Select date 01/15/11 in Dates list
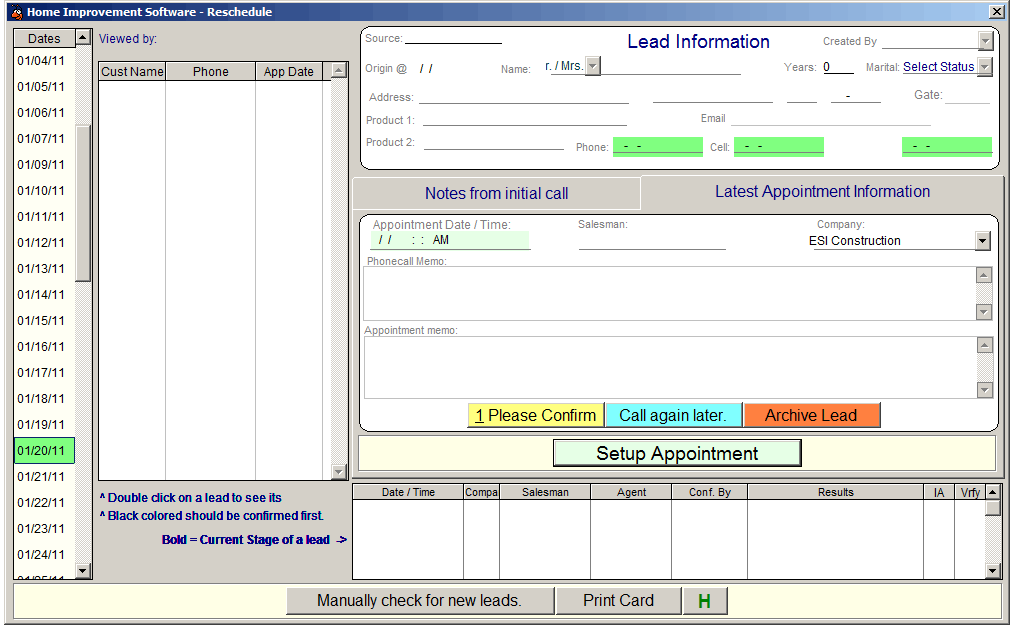This screenshot has height=633, width=1012. [x=44, y=321]
